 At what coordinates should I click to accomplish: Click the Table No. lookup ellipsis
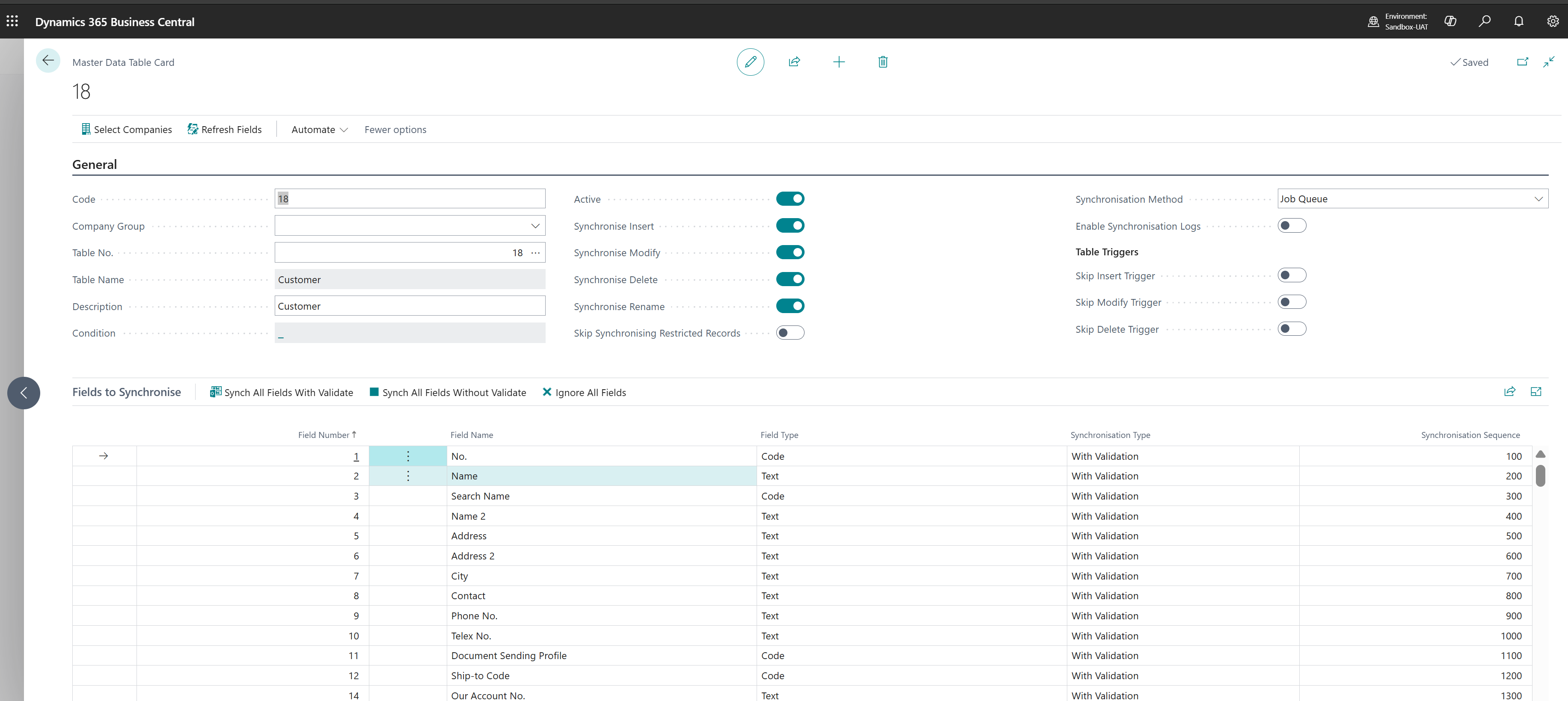coord(536,252)
